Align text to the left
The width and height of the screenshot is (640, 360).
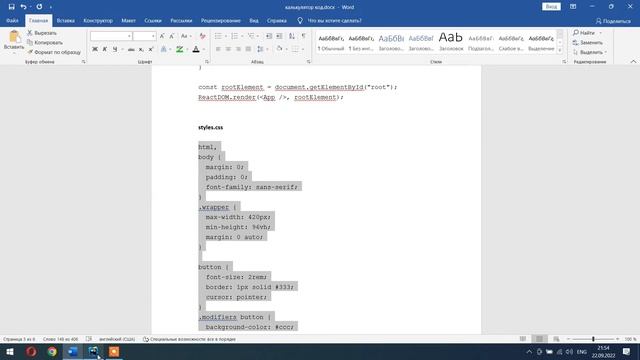pyautogui.click(x=218, y=49)
